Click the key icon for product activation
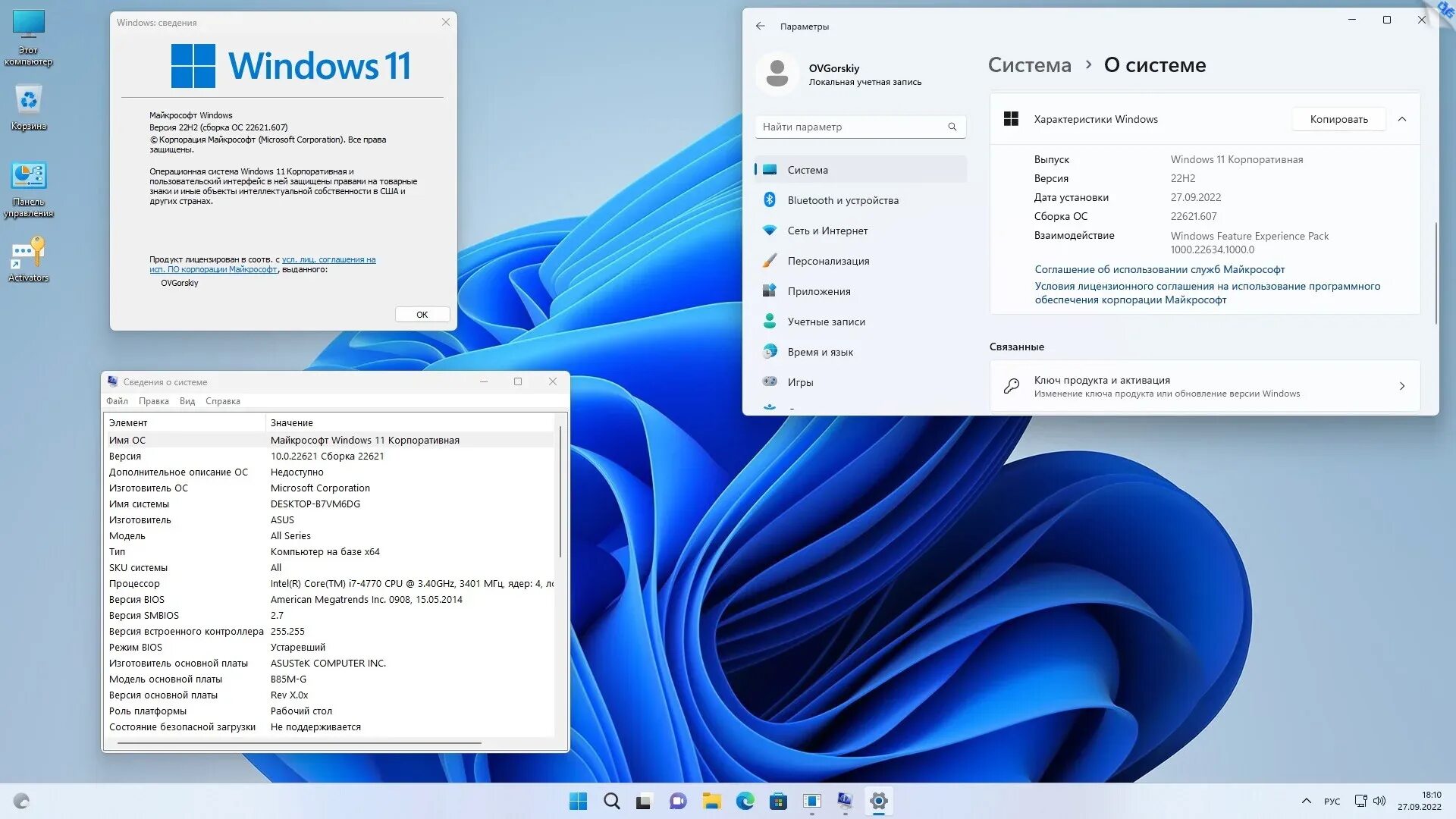1456x819 pixels. [1012, 386]
